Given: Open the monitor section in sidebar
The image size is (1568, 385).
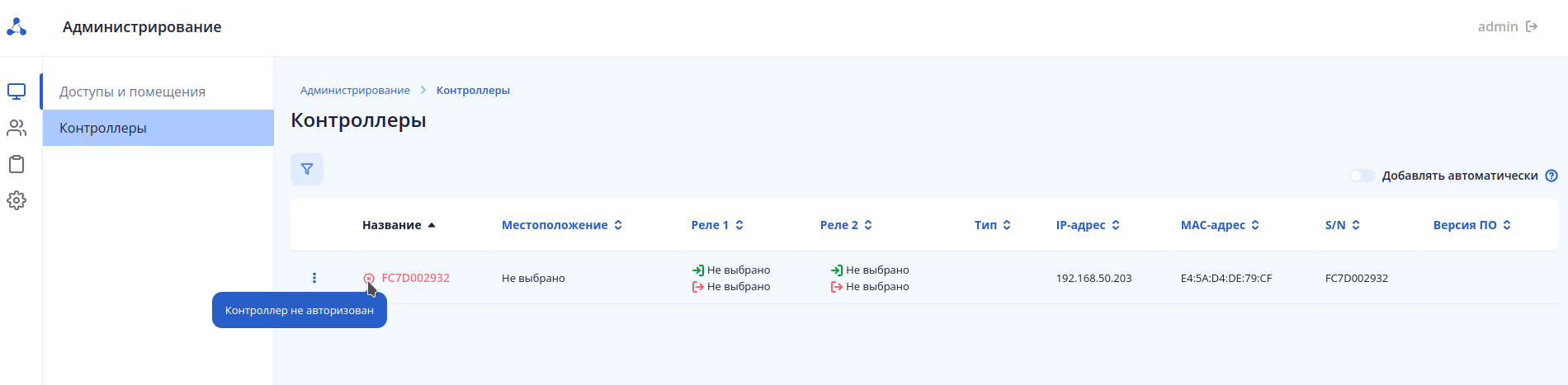Looking at the screenshot, I should [x=17, y=92].
